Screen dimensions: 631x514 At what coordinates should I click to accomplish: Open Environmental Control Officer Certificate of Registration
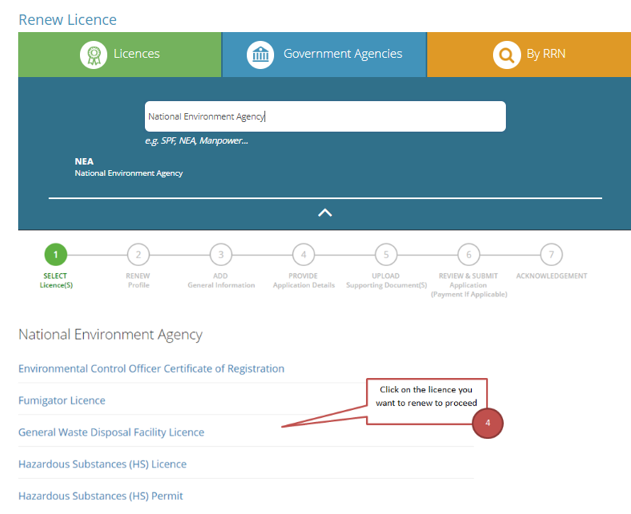pos(151,368)
